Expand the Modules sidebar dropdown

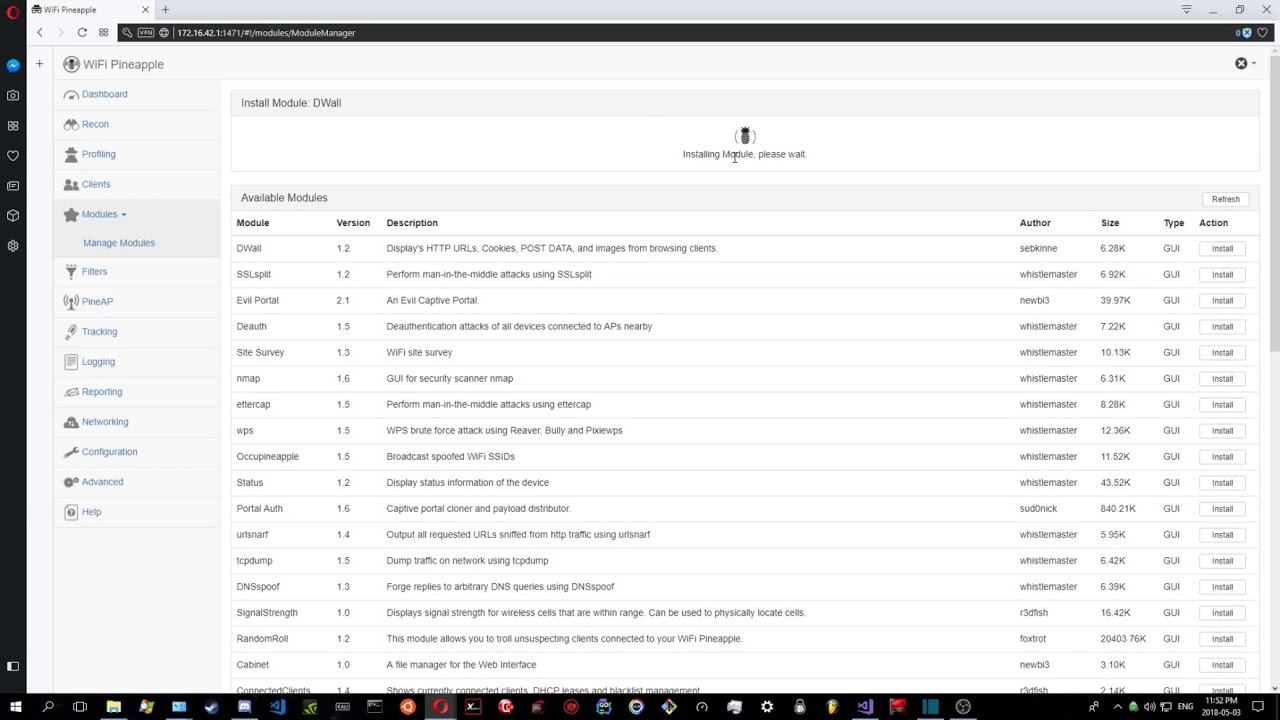pyautogui.click(x=103, y=214)
